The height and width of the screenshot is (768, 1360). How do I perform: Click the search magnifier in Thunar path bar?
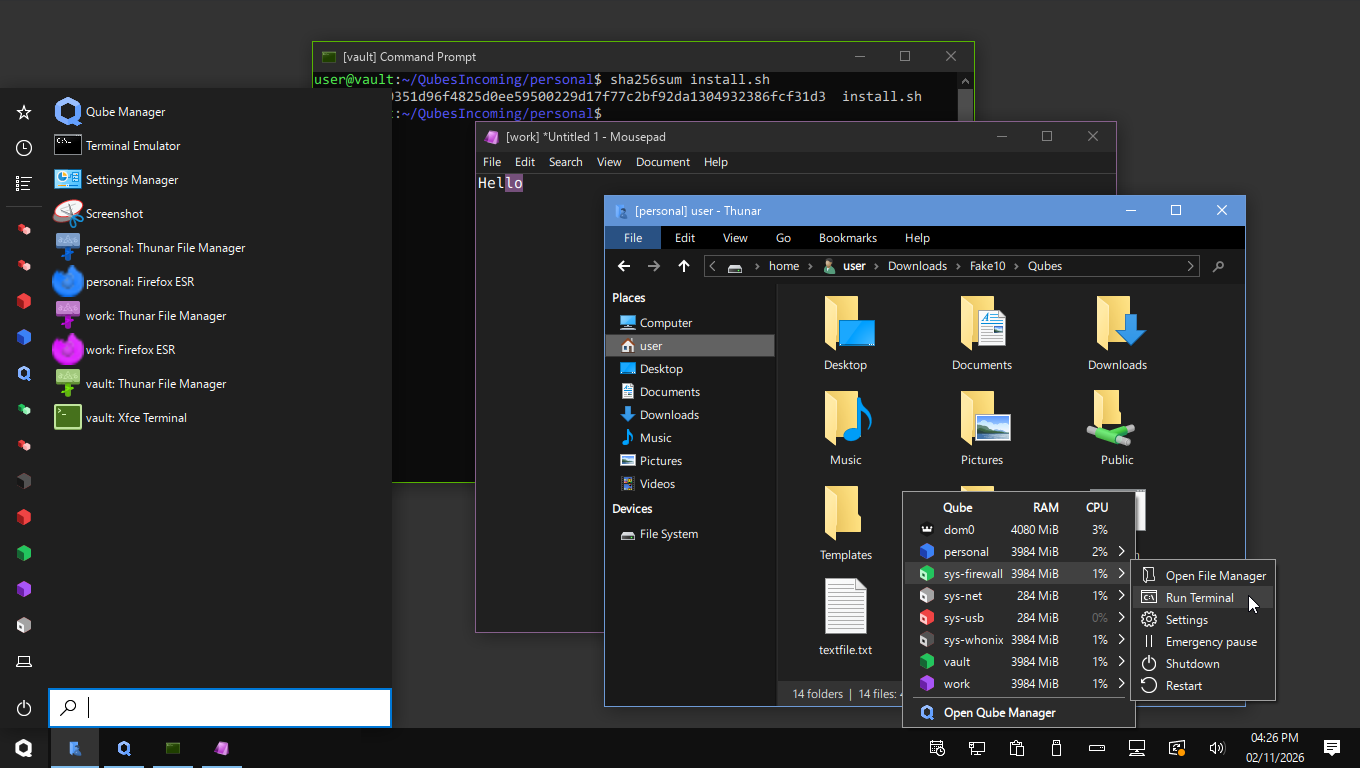pos(1218,266)
